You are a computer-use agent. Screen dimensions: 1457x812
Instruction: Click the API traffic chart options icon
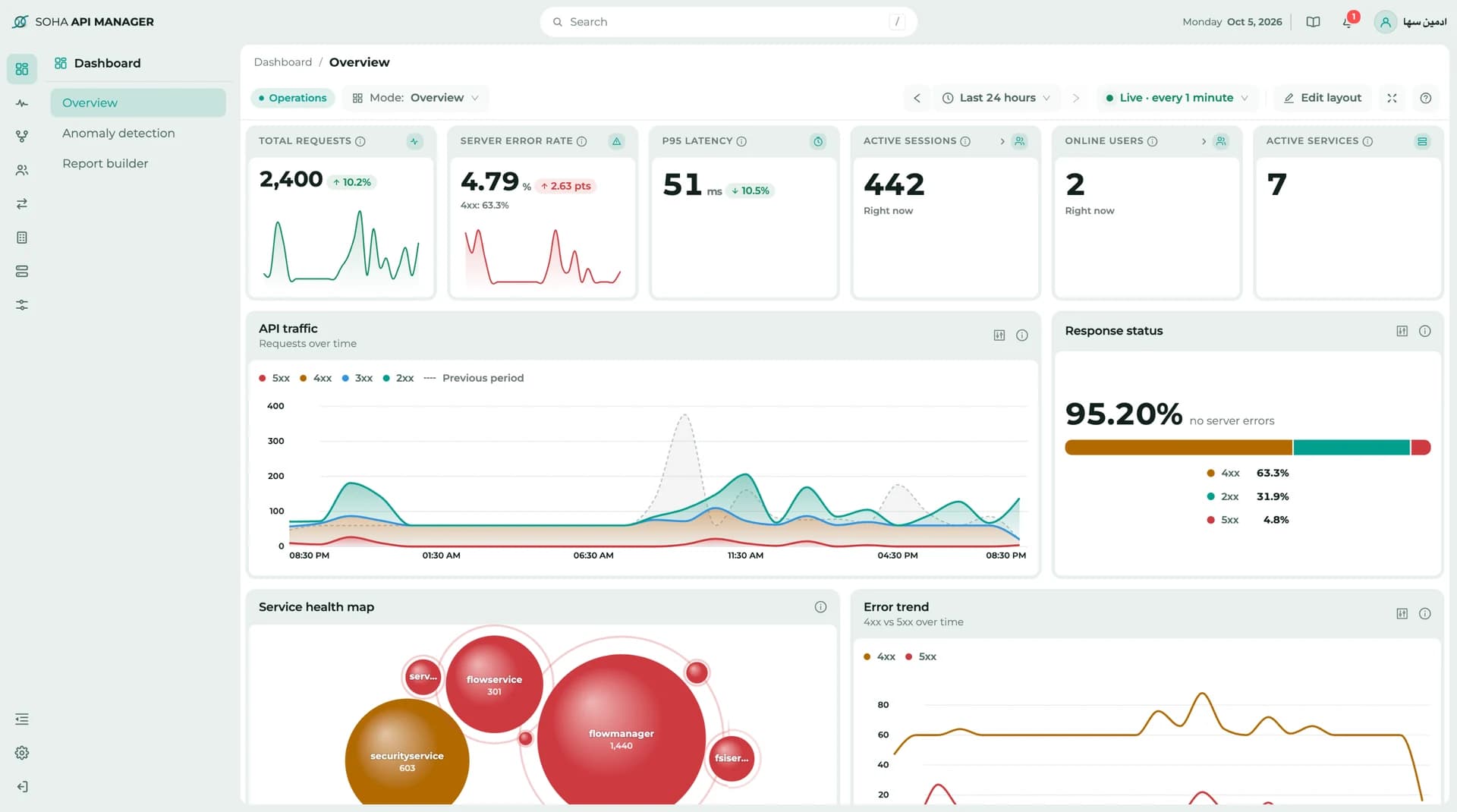[999, 335]
